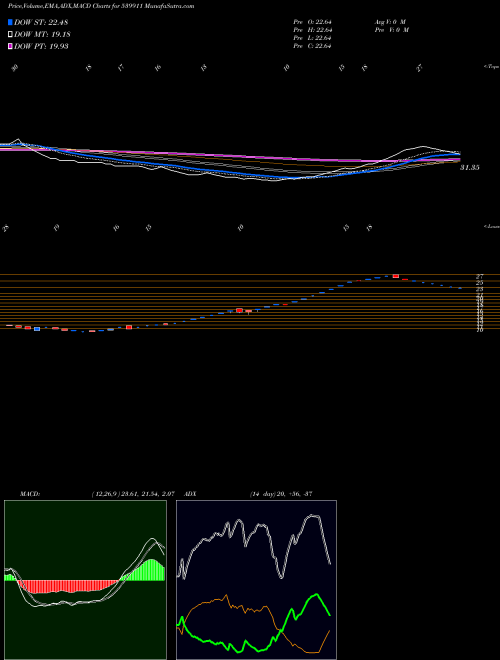Viewport: 500px width, 660px height.
Task: Click the blue candle at the chart's lower left
Action: point(37,329)
